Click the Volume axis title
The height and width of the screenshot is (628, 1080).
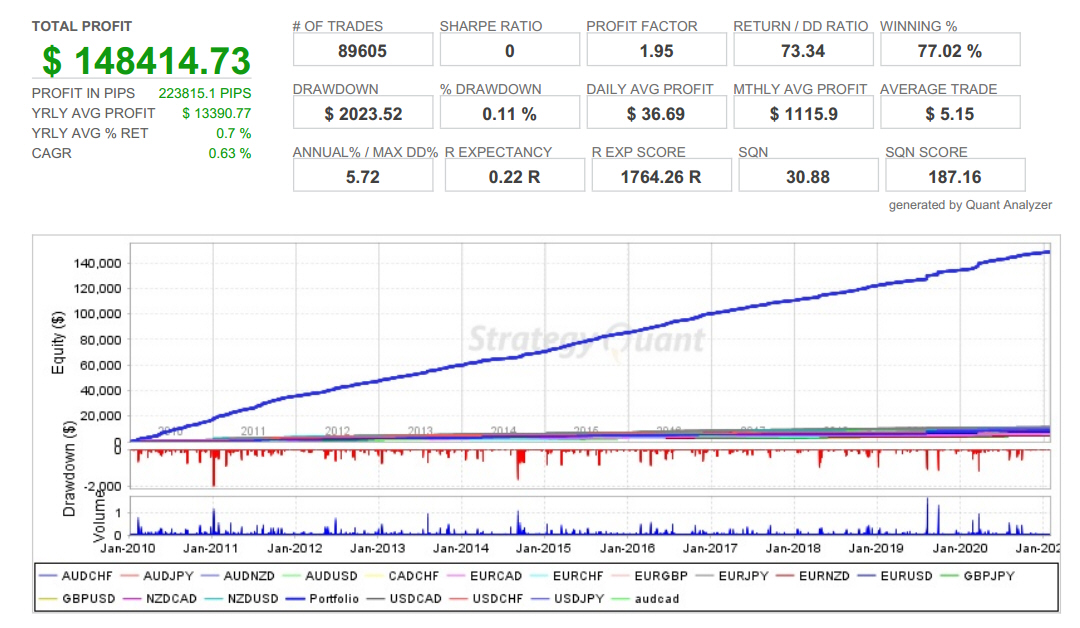pos(100,518)
